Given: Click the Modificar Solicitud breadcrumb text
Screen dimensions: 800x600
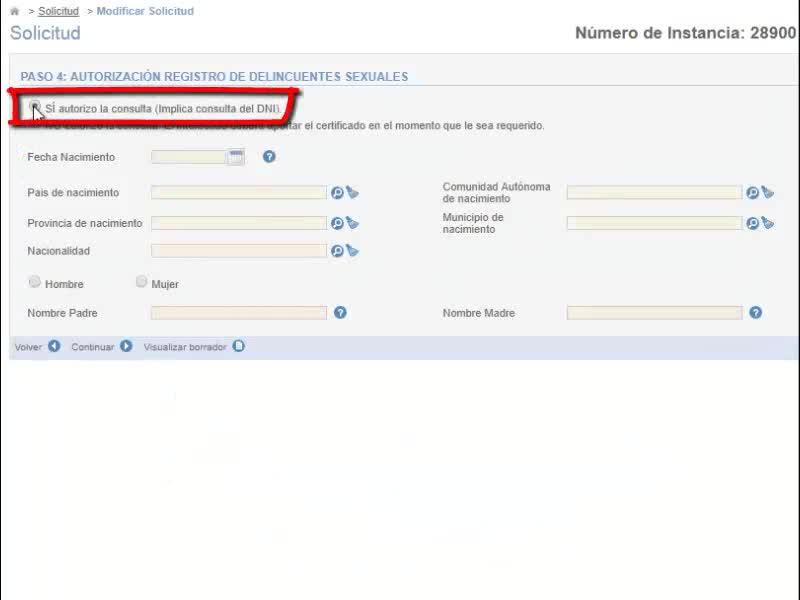Looking at the screenshot, I should [x=145, y=11].
